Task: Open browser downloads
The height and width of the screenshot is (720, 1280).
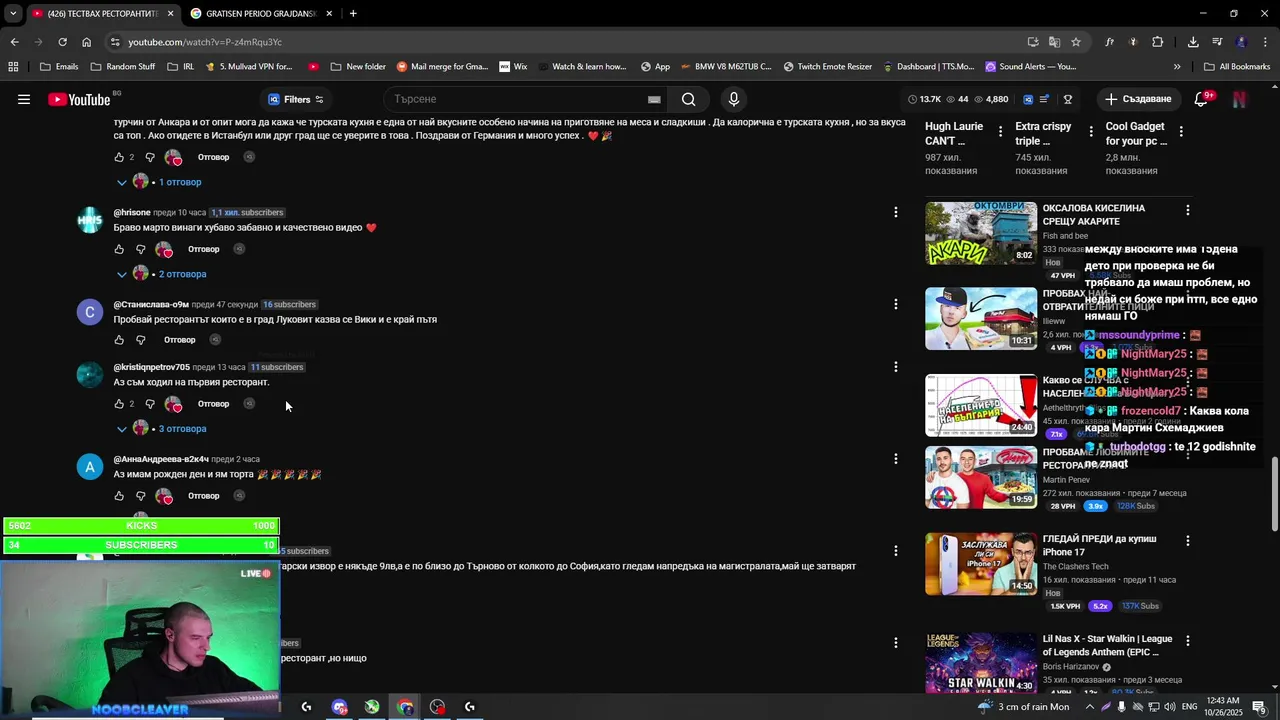Action: point(1193,42)
